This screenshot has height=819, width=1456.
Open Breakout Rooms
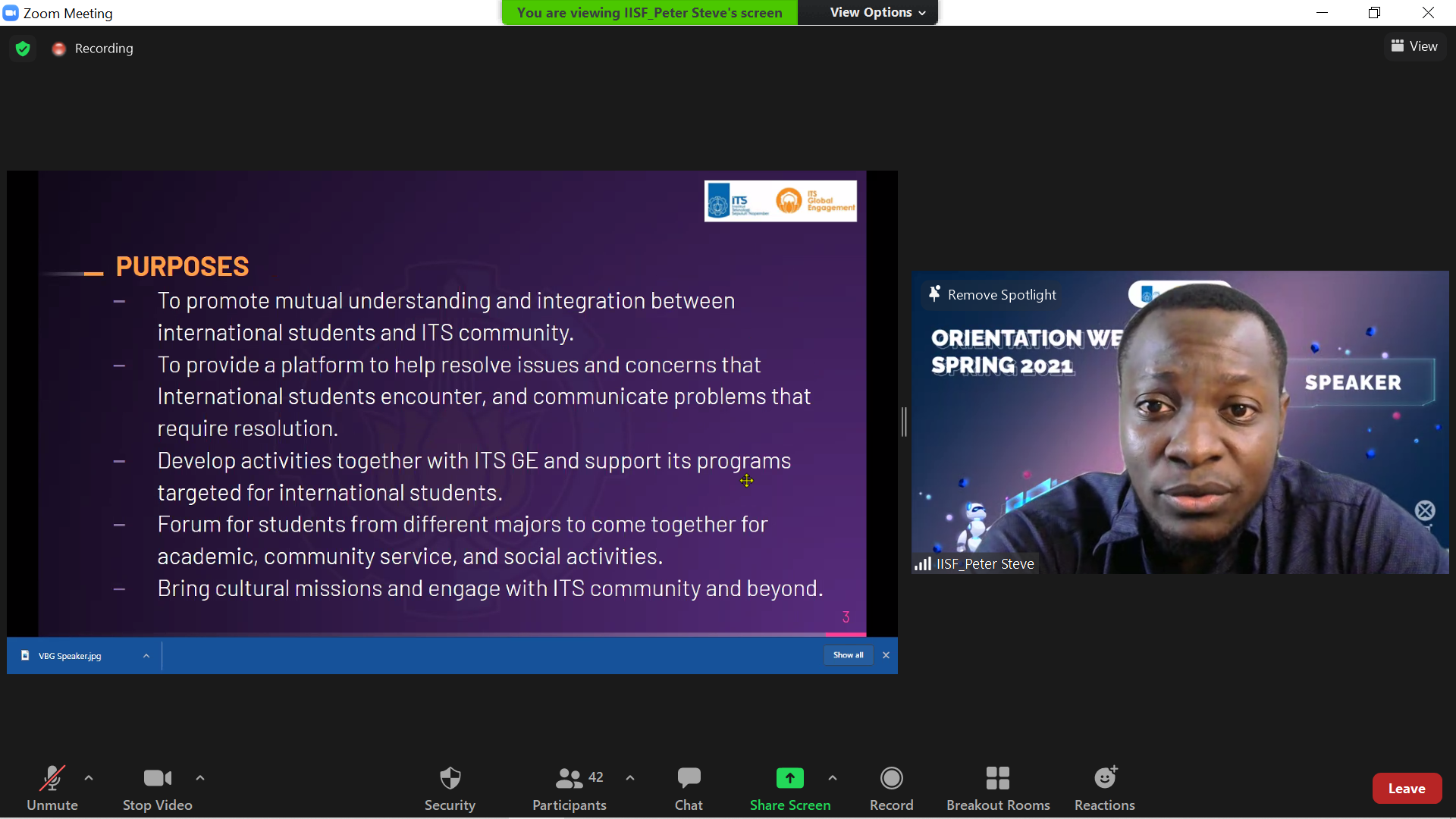(997, 788)
